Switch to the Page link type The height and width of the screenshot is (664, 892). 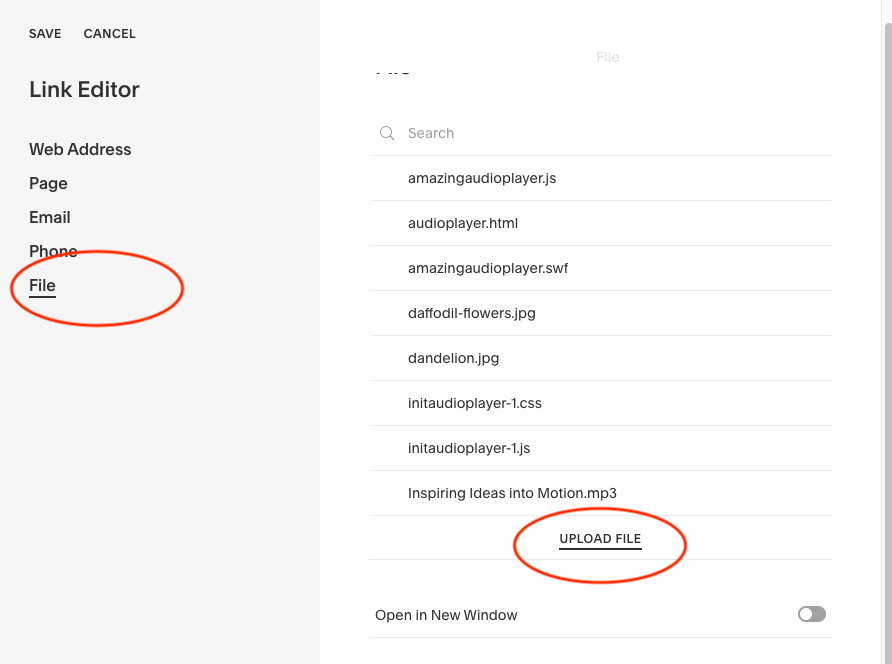point(48,183)
